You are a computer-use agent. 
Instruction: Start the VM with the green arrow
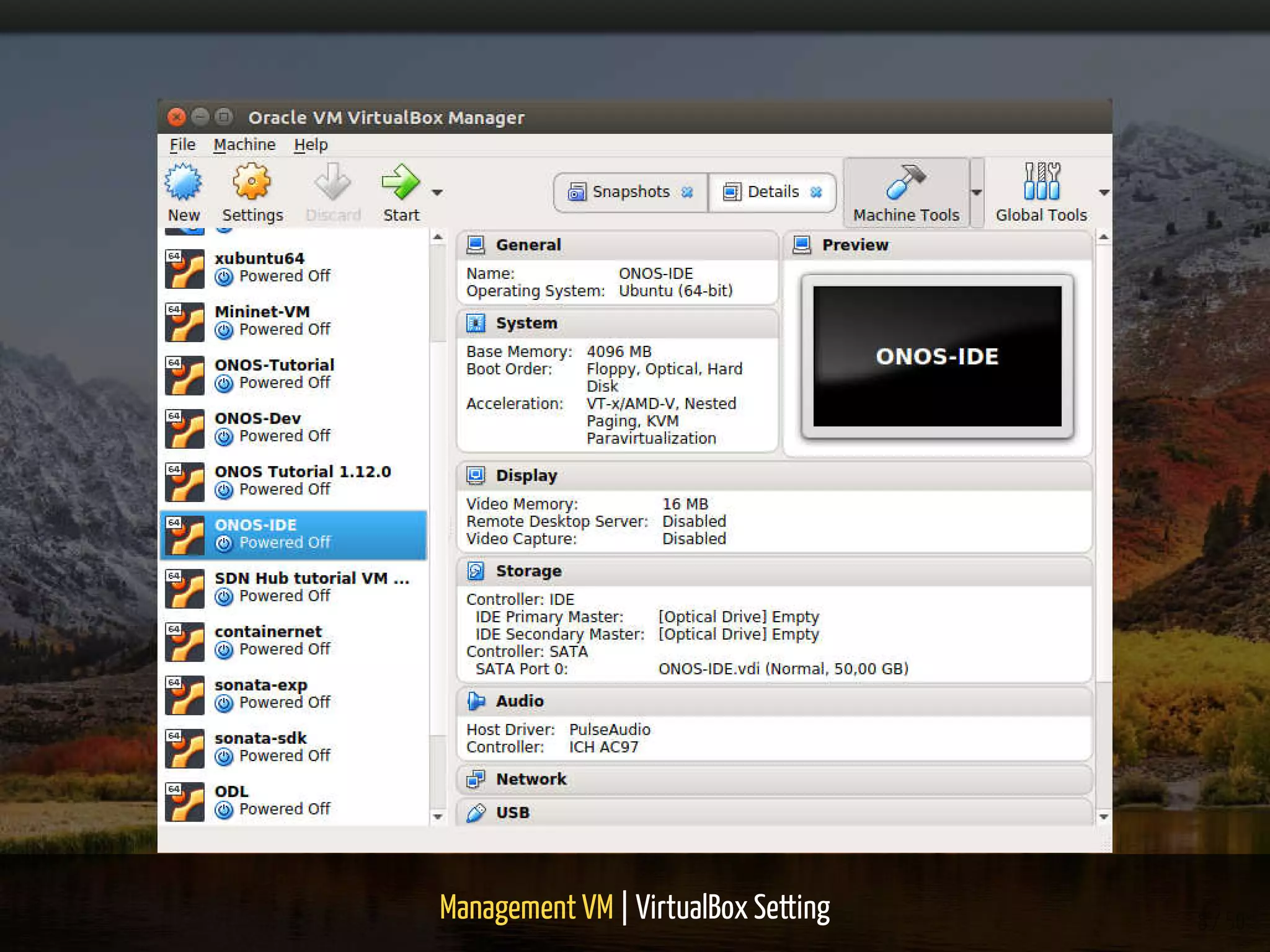401,182
